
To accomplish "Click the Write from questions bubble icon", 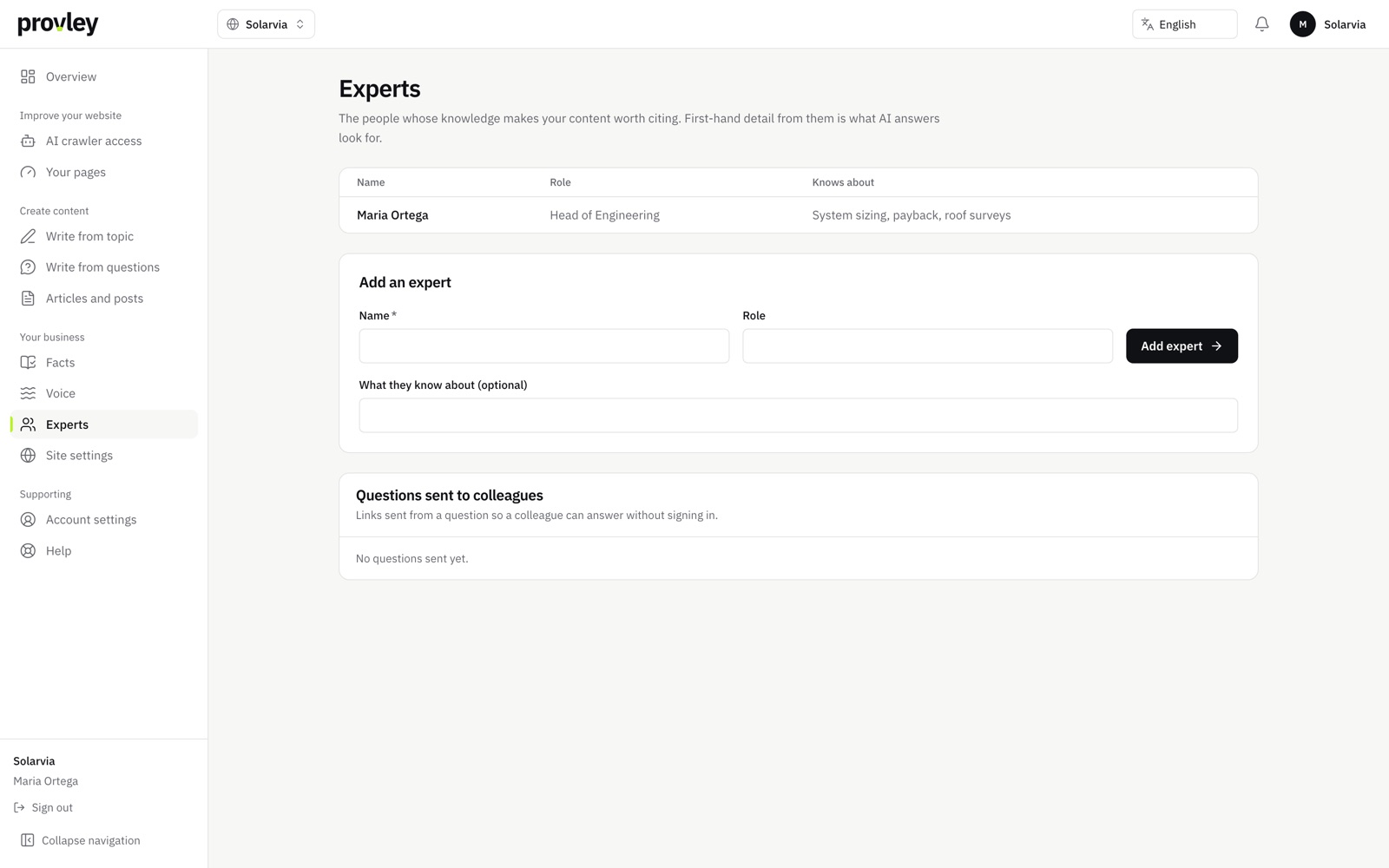I will click(28, 267).
